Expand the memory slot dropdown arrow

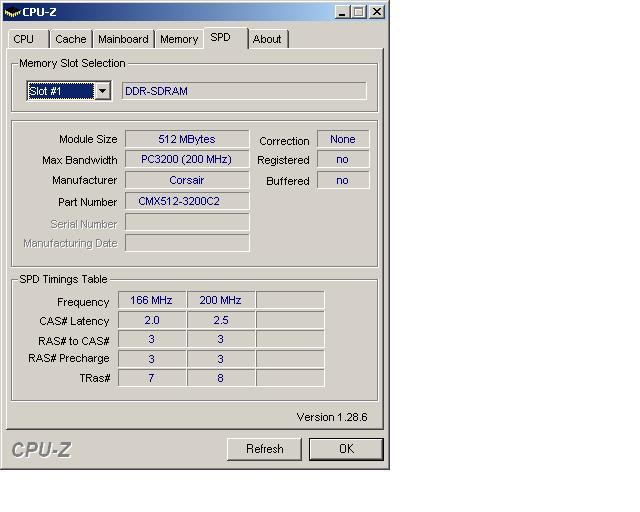coord(102,91)
